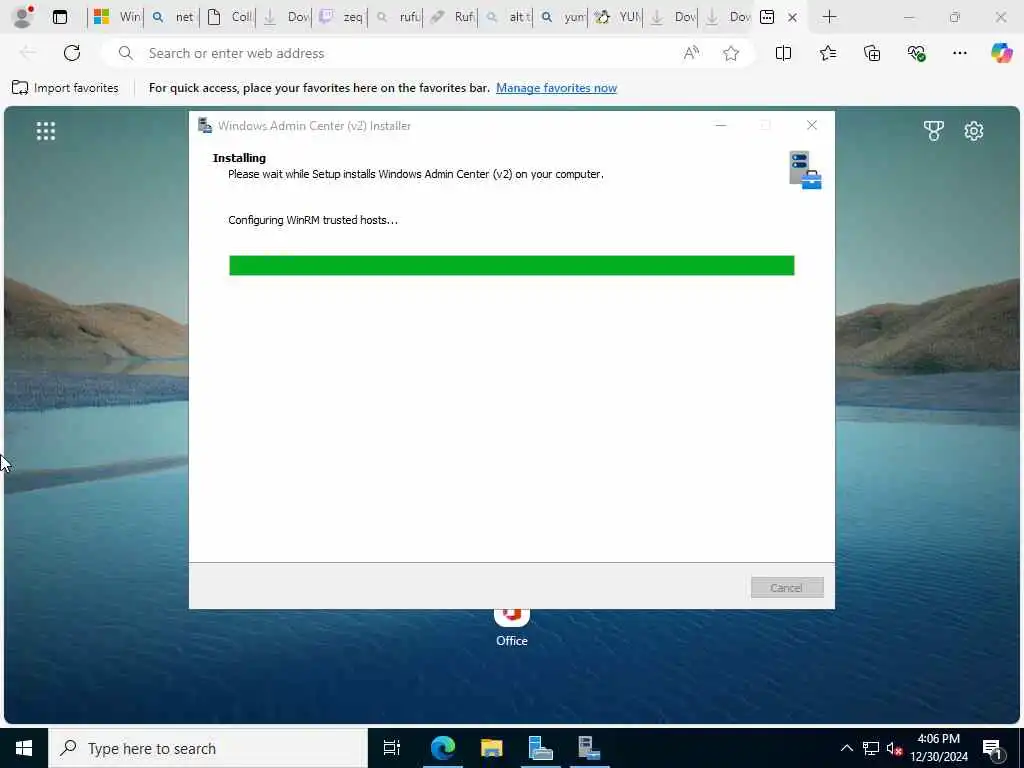Viewport: 1024px width, 768px height.
Task: Follow the Manage favorites now link
Action: (556, 88)
